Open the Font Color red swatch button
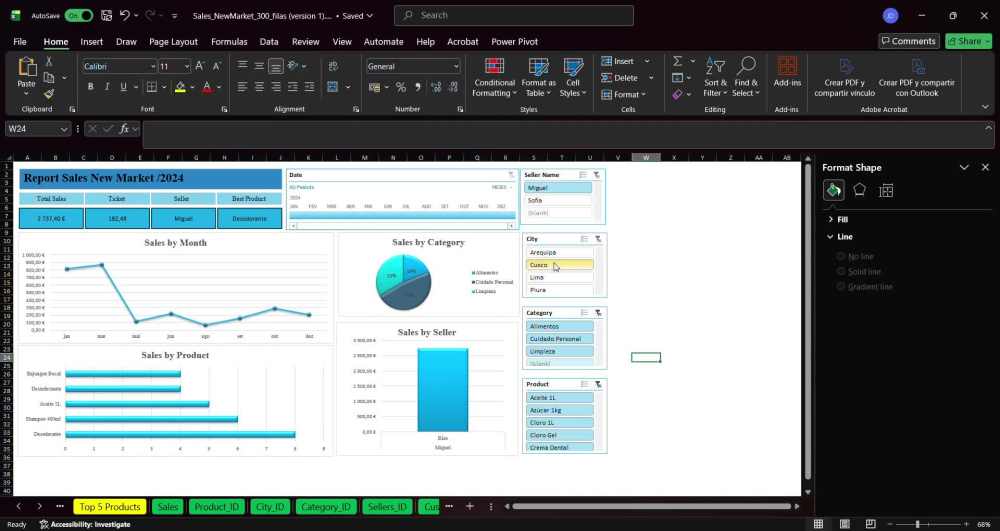 (x=207, y=87)
